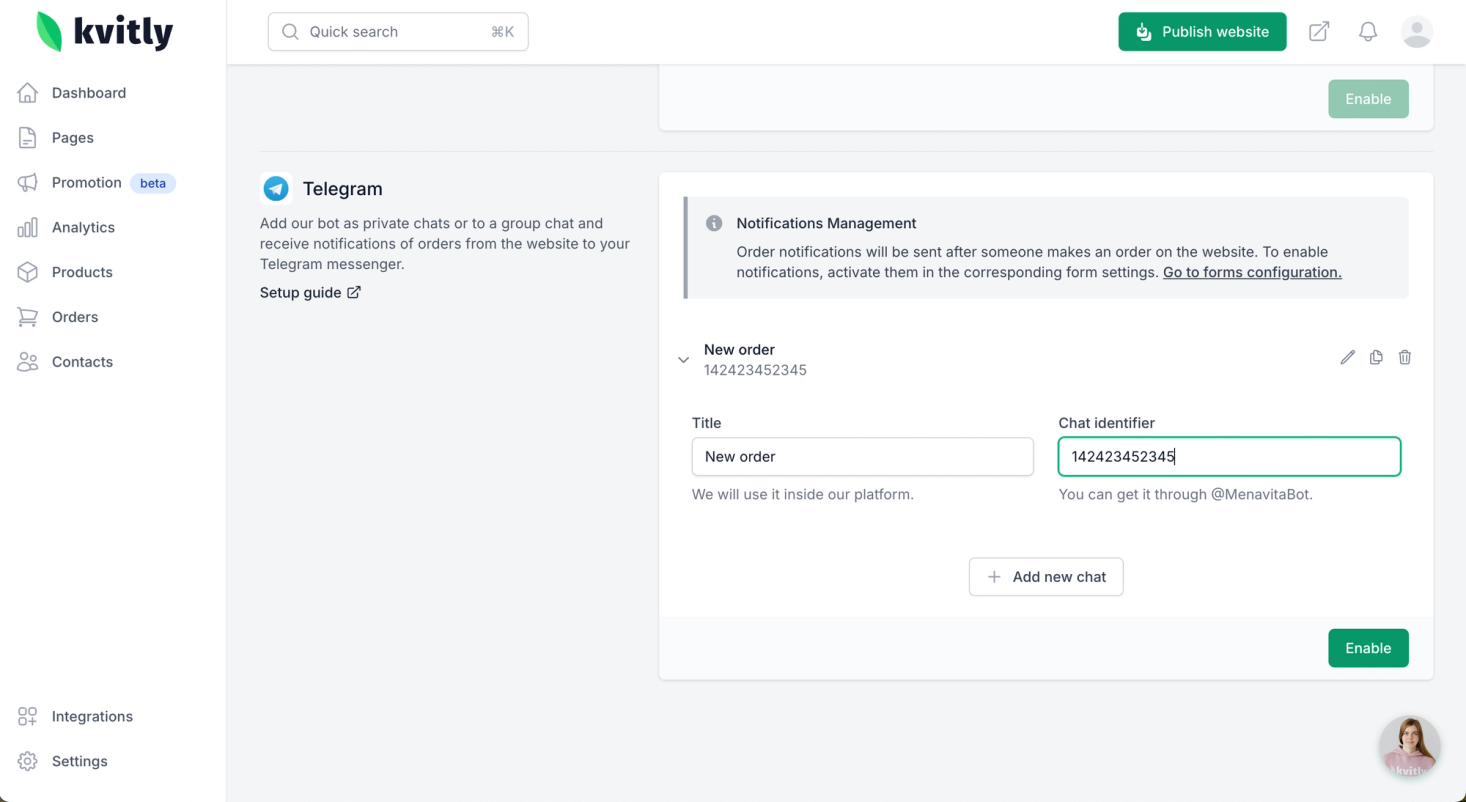Open the Dashboard menu item
This screenshot has height=802, width=1466.
[x=88, y=93]
